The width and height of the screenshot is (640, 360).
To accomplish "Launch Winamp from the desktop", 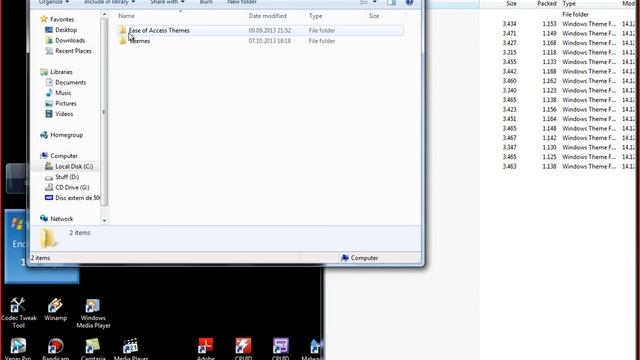I will 55,309.
